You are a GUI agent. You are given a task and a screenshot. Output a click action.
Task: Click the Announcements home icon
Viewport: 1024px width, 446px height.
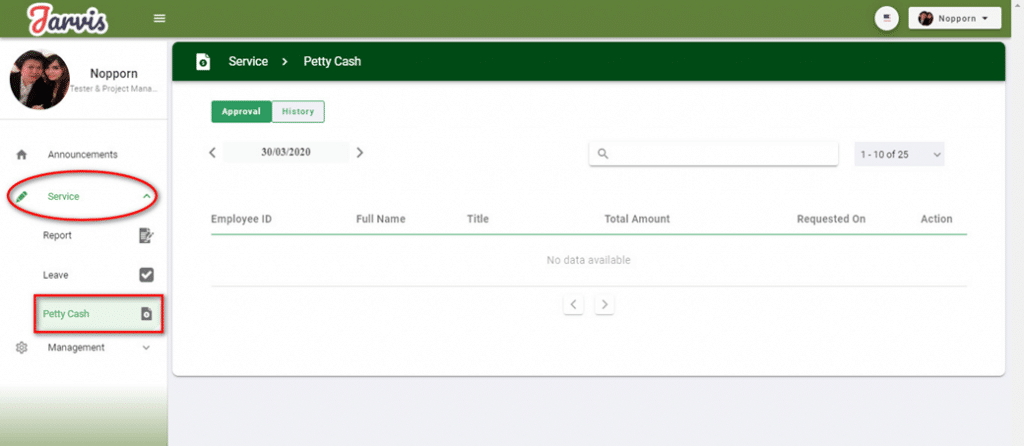pos(21,155)
